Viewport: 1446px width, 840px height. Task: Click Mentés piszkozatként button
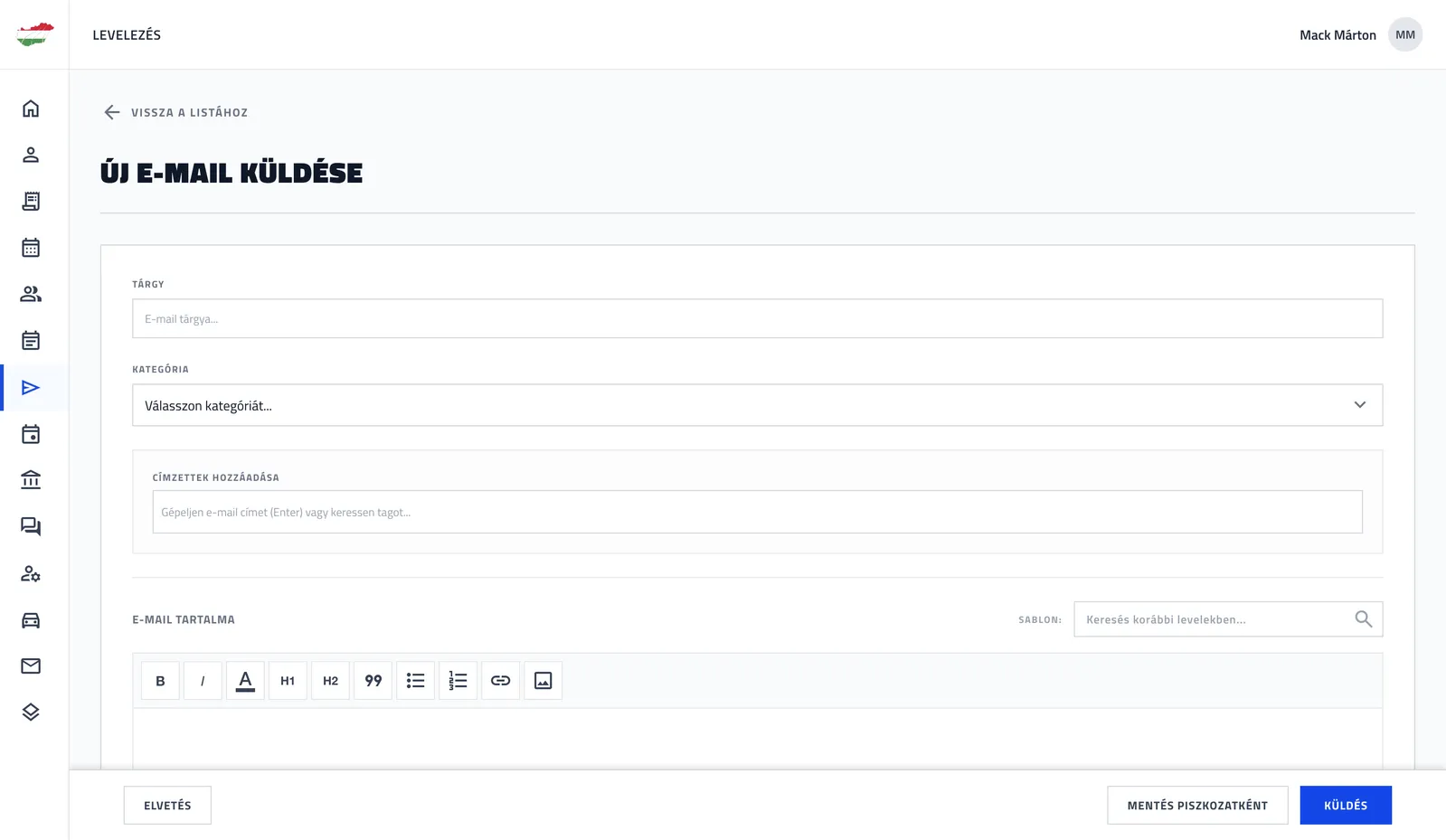coord(1197,805)
